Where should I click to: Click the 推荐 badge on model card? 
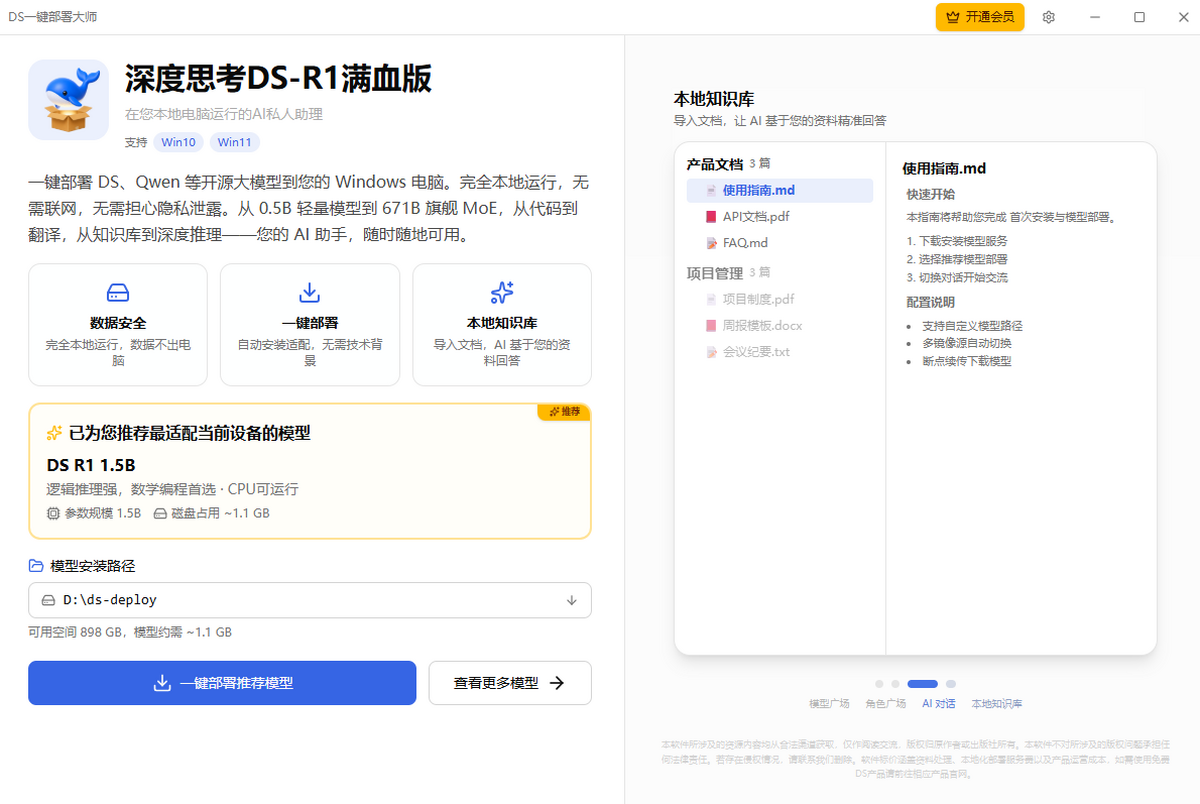(564, 411)
